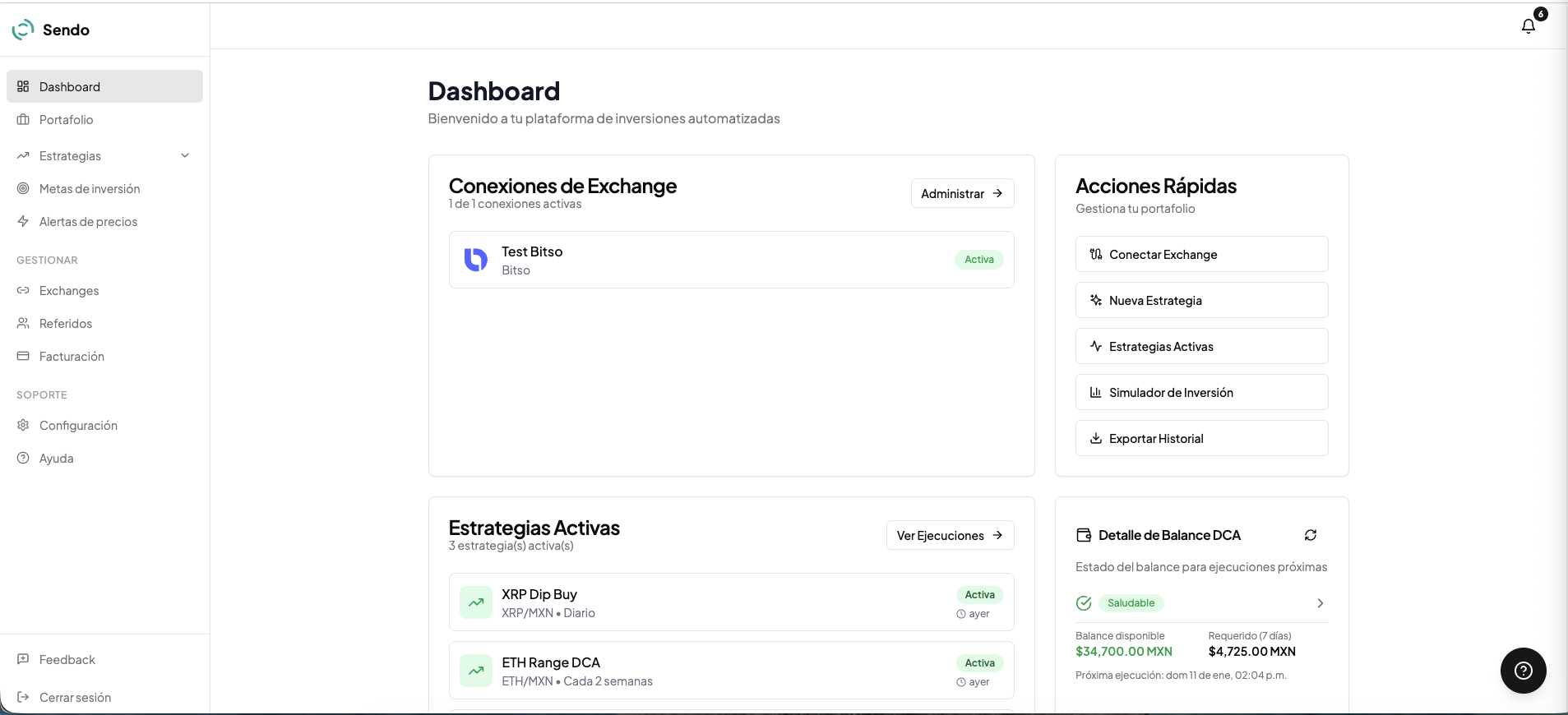Viewport: 1568px width, 715px height.
Task: Click Nueva Estrategia quick action
Action: click(1201, 300)
